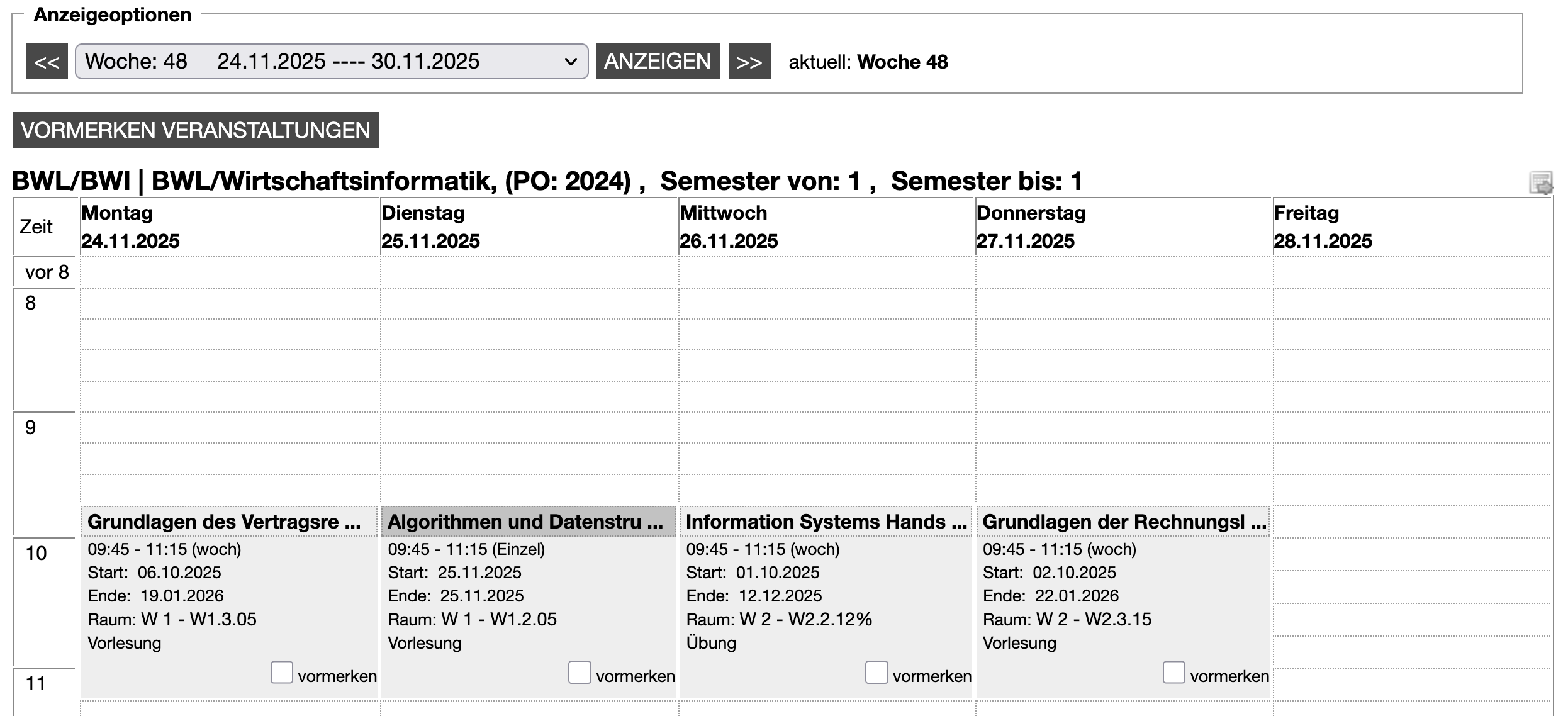The width and height of the screenshot is (1568, 716).
Task: Mark vormerken for Grundlagen der Rechnungslegung
Action: (x=1173, y=672)
